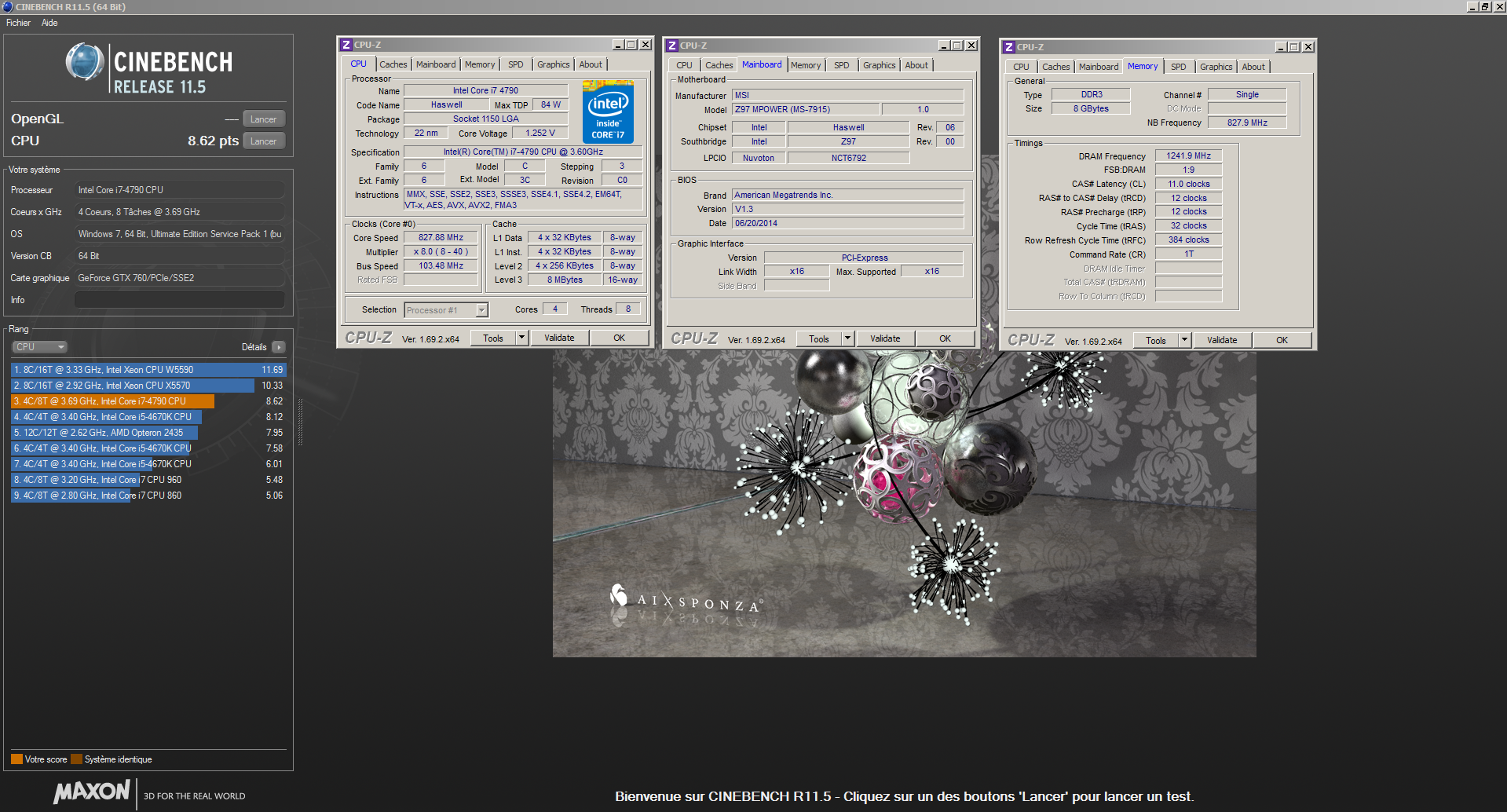Switch to Graphics tab in the first CPU-Z window
The image size is (1507, 812).
[554, 64]
